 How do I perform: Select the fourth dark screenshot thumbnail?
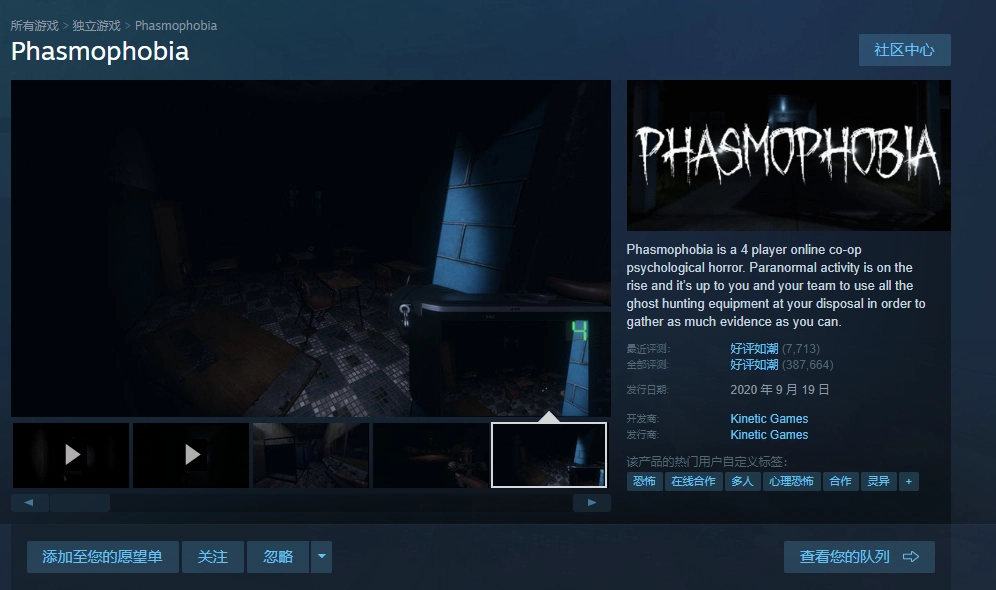pyautogui.click(x=431, y=455)
